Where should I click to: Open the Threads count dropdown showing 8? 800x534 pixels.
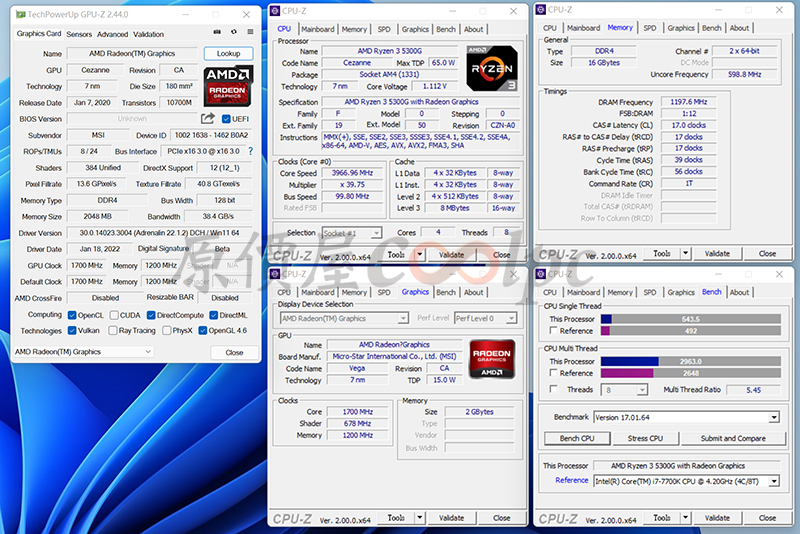(x=624, y=390)
